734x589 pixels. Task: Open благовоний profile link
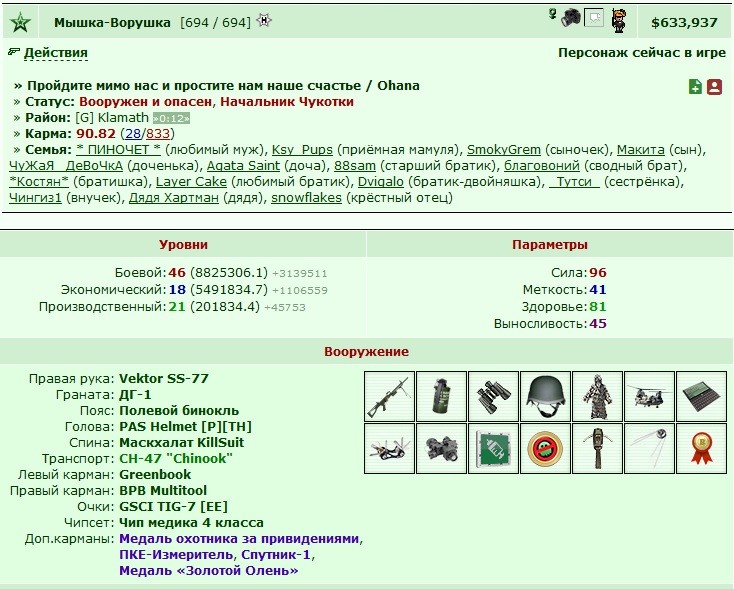pos(542,166)
